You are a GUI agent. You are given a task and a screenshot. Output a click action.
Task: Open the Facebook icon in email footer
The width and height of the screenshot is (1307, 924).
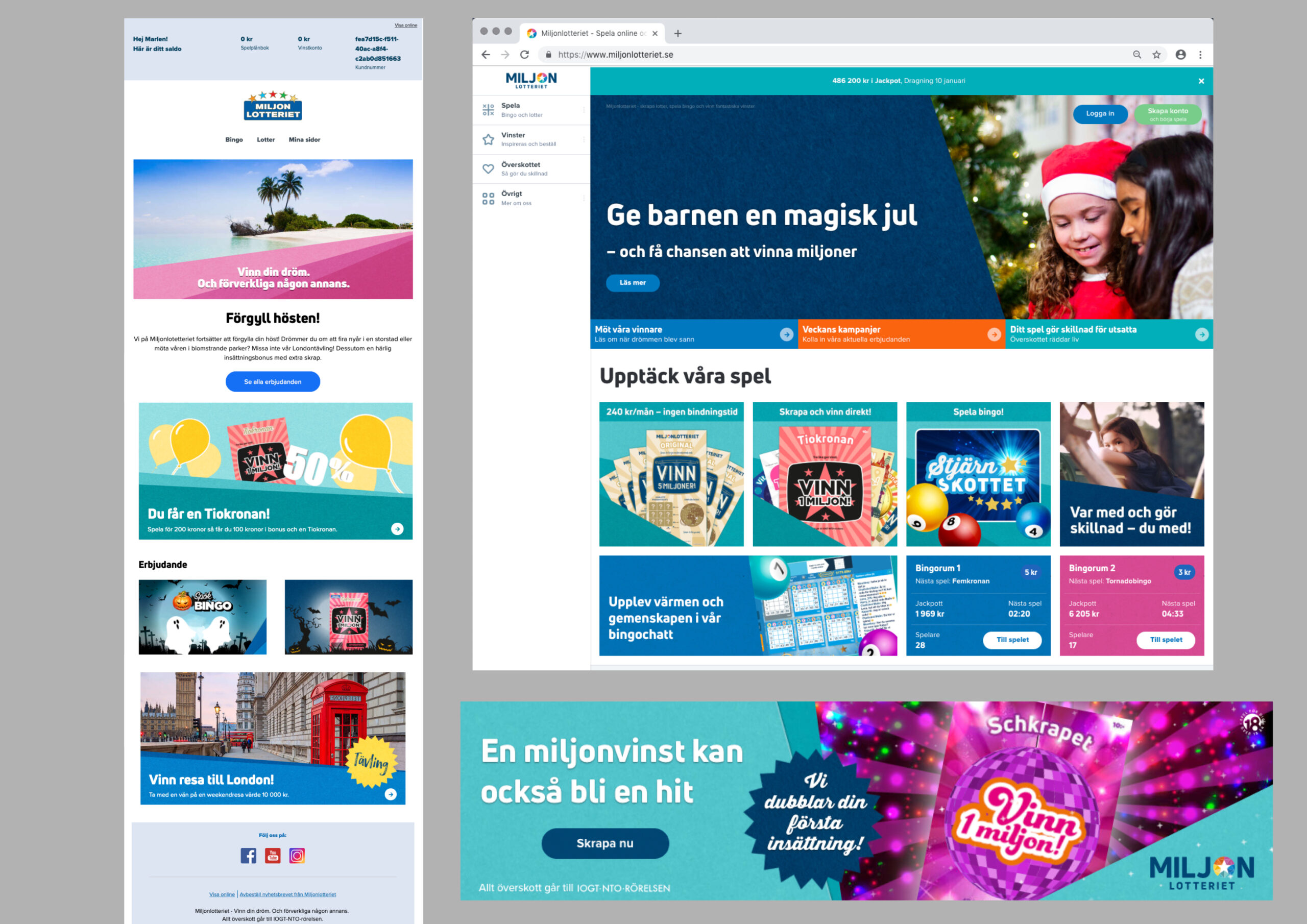(248, 855)
